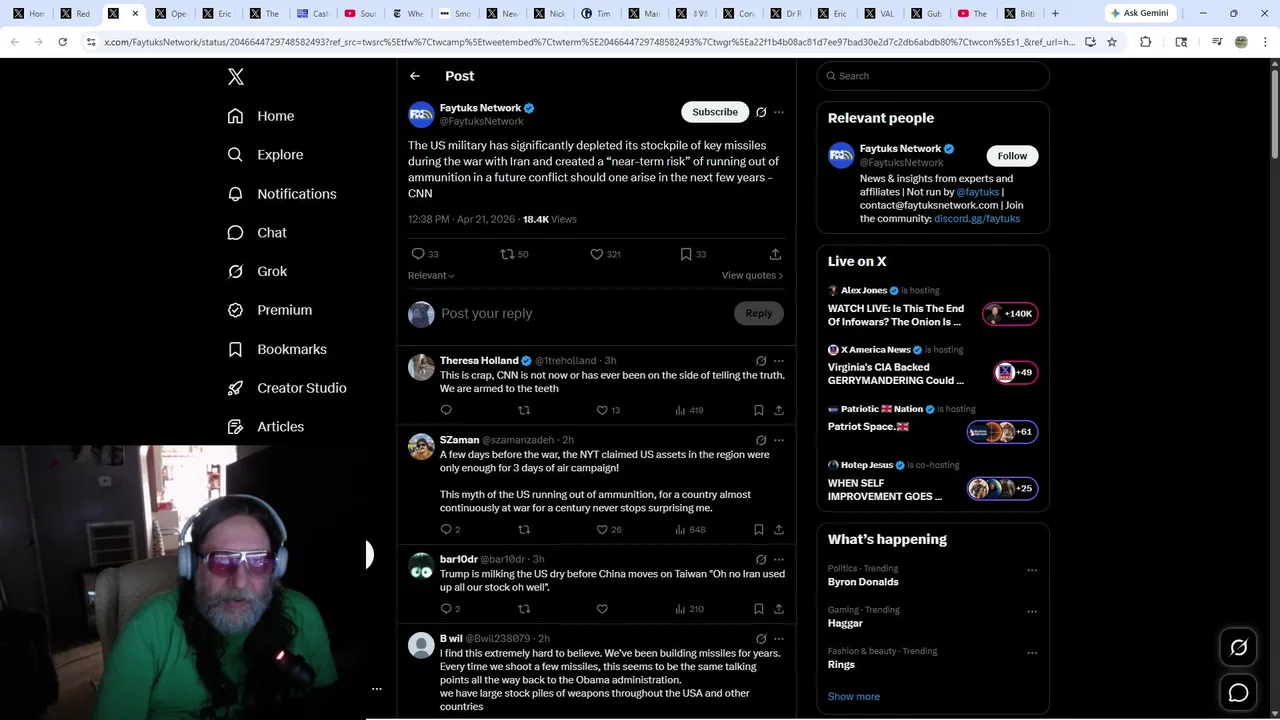The image size is (1280, 720).
Task: Open browser extensions puzzle icon
Action: (1146, 42)
